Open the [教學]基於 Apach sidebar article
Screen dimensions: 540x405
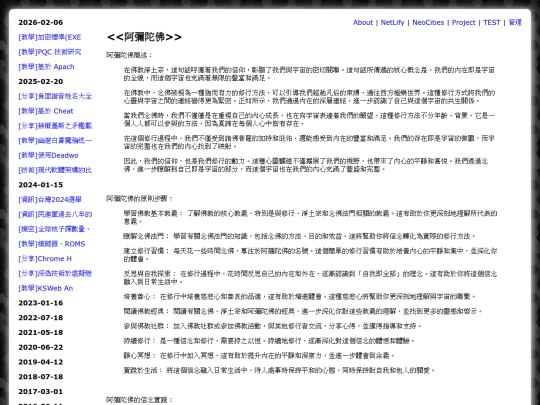46,67
